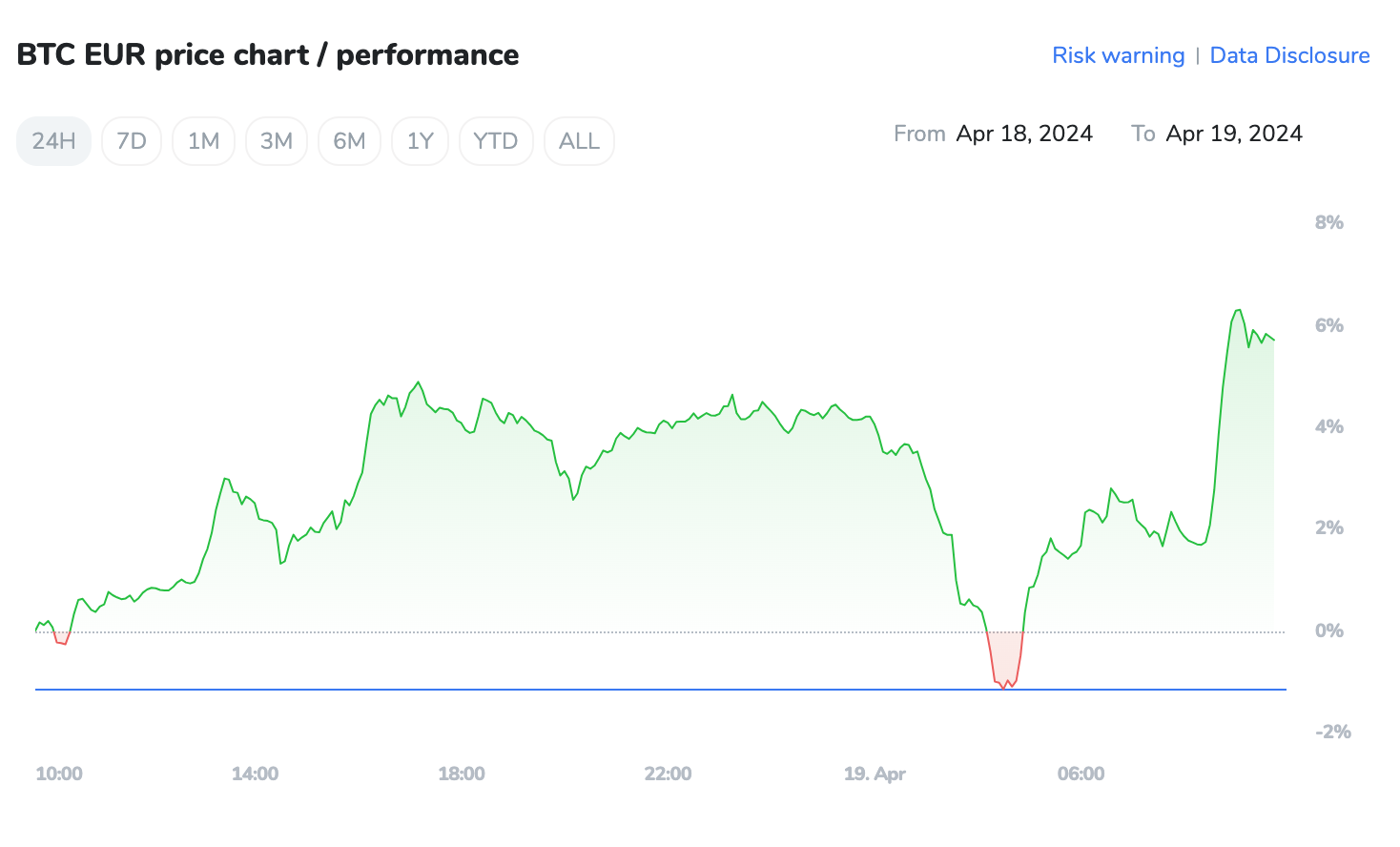Click the To date Apr 19, 2024

click(x=1234, y=134)
